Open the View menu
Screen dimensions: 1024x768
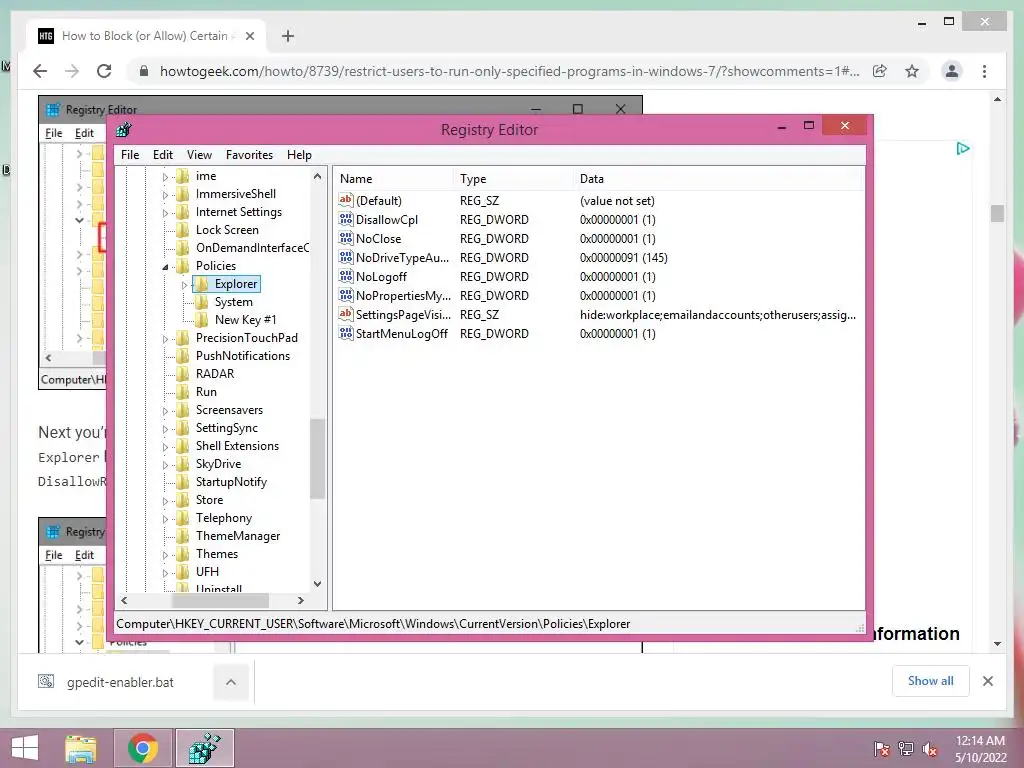tap(199, 155)
